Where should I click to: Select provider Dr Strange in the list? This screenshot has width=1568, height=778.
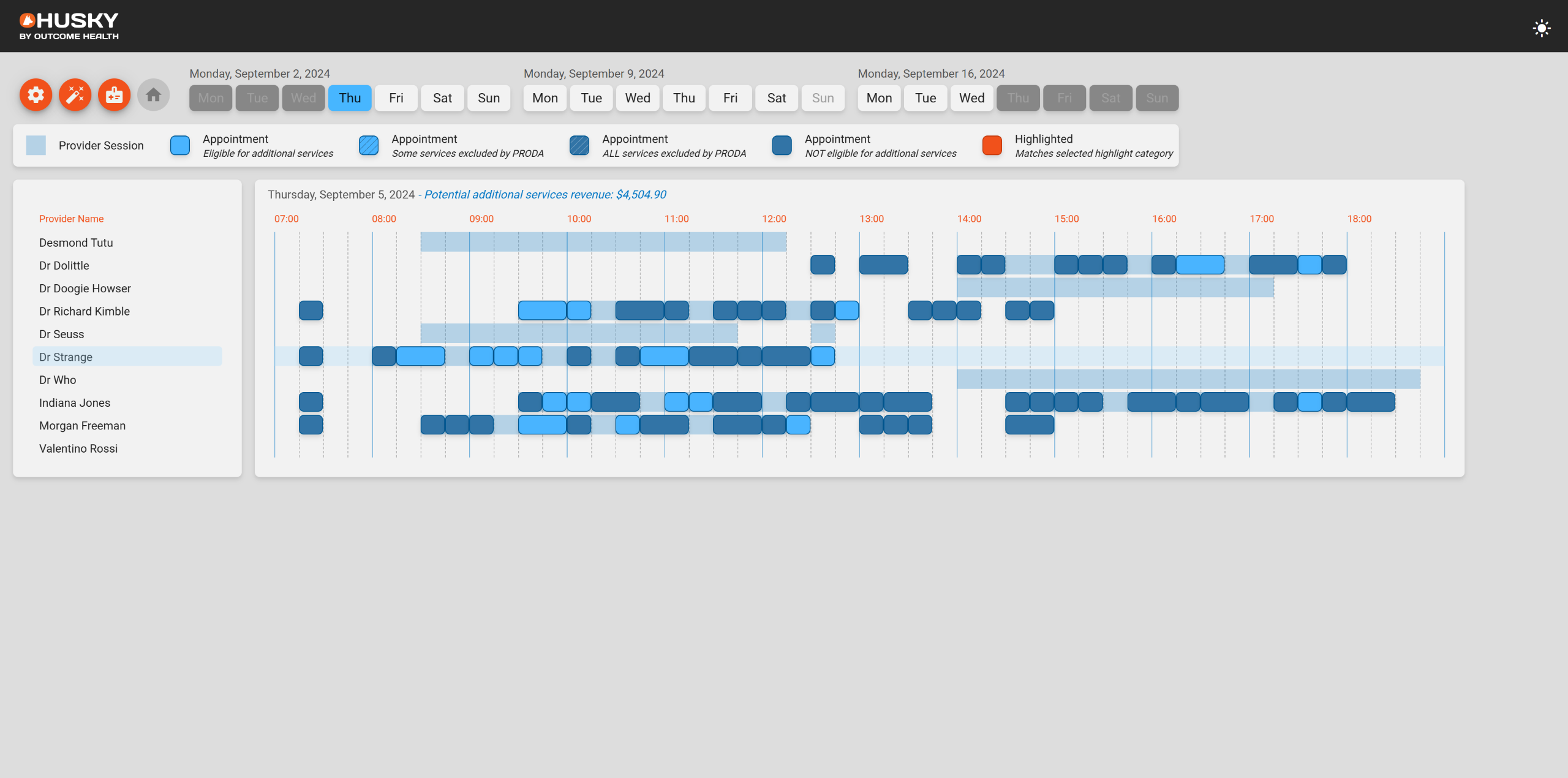tap(66, 357)
